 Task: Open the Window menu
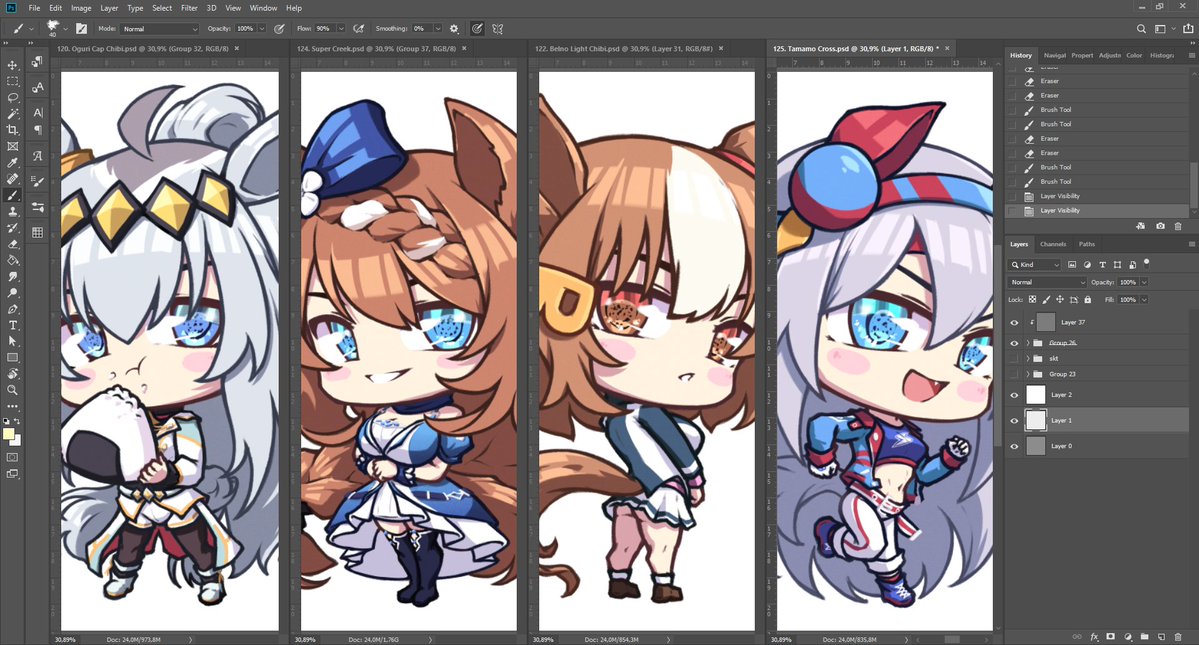(x=263, y=8)
